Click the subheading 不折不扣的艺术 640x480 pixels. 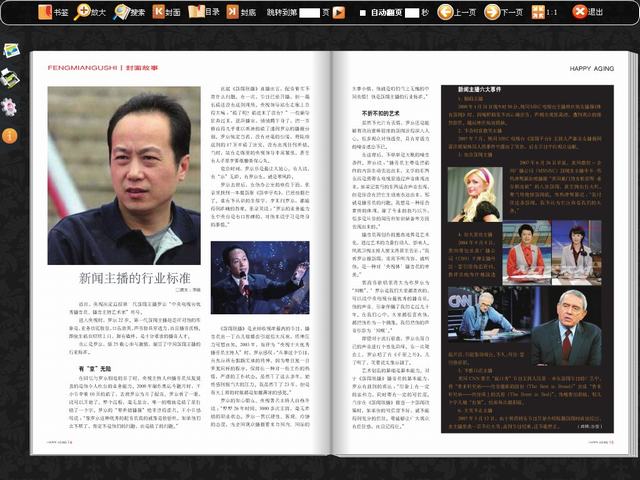click(x=380, y=113)
